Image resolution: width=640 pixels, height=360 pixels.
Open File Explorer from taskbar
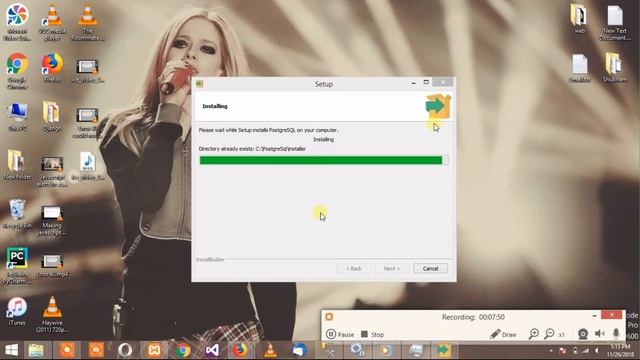pyautogui.click(x=36, y=350)
